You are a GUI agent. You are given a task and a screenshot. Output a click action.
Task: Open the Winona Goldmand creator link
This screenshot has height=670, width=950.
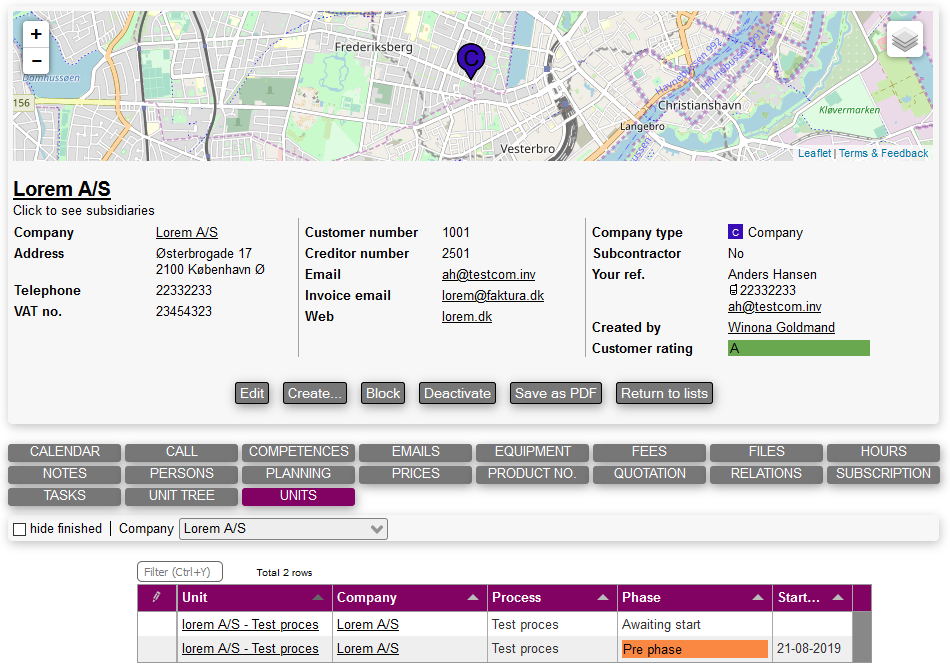pyautogui.click(x=781, y=328)
